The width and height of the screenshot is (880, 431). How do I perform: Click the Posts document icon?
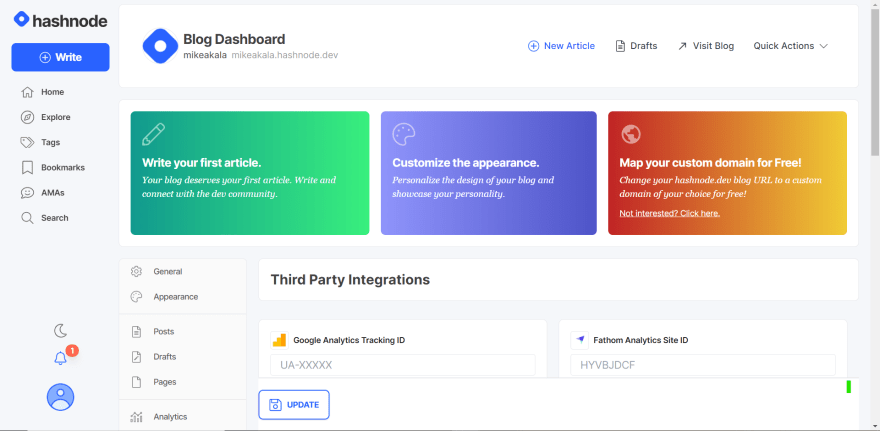(136, 332)
